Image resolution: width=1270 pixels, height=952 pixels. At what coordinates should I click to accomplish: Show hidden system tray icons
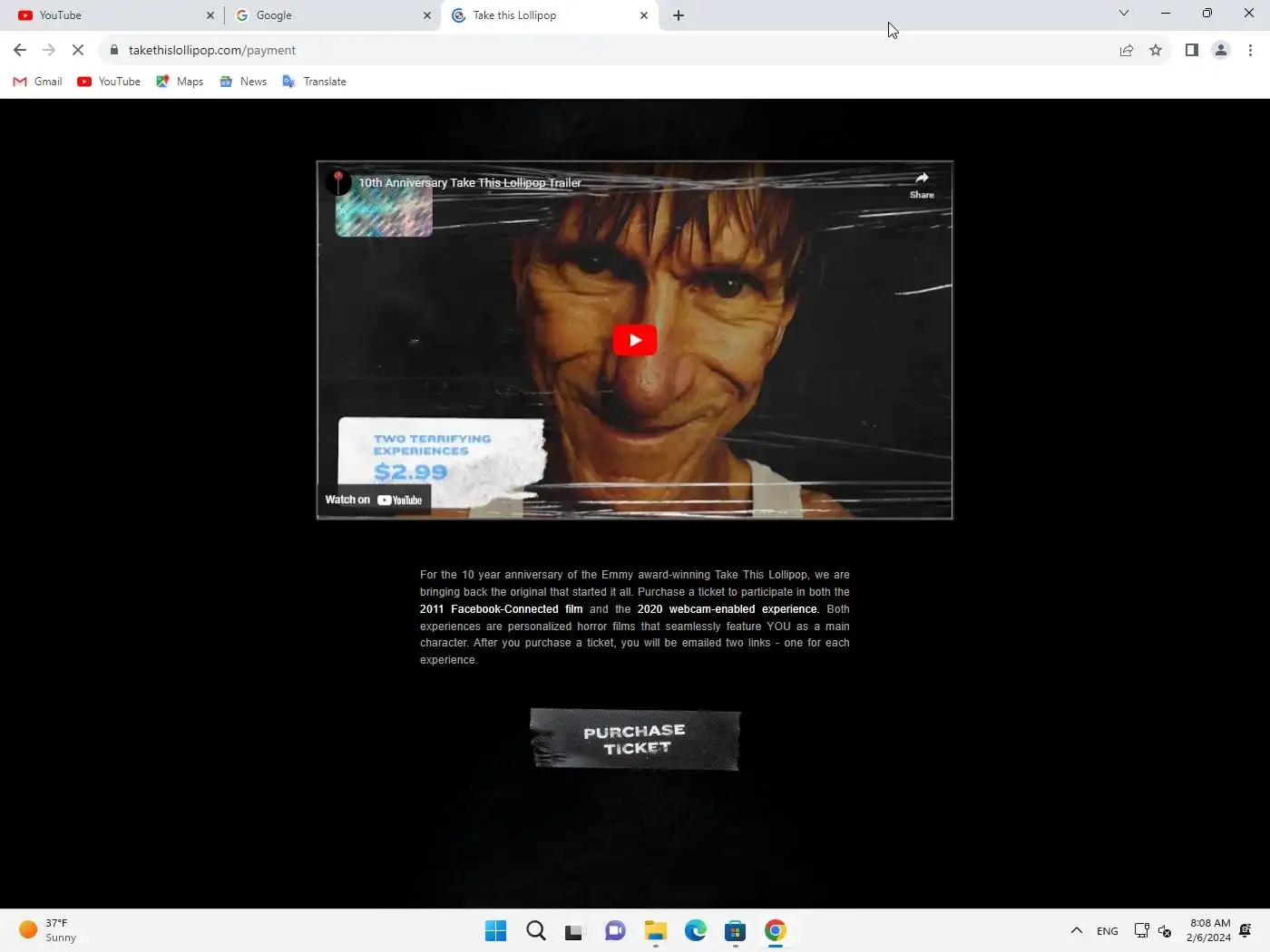pos(1077,931)
